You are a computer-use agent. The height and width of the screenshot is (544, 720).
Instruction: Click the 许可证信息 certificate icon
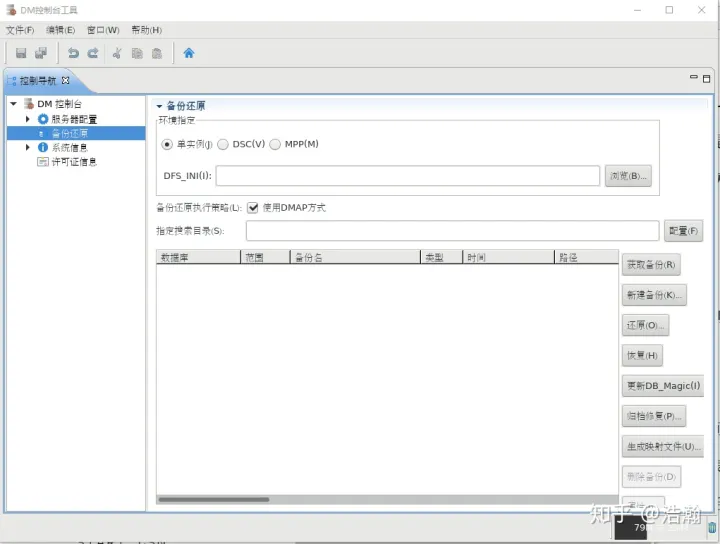click(43, 162)
